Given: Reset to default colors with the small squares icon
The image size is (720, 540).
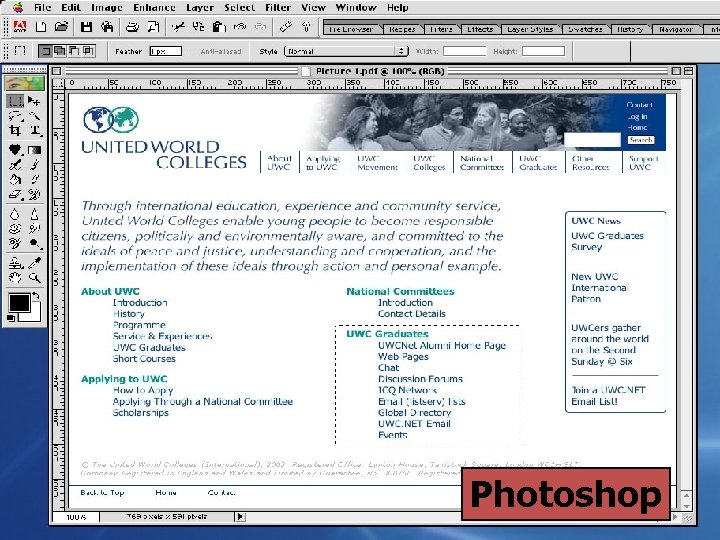Looking at the screenshot, I should 11,318.
